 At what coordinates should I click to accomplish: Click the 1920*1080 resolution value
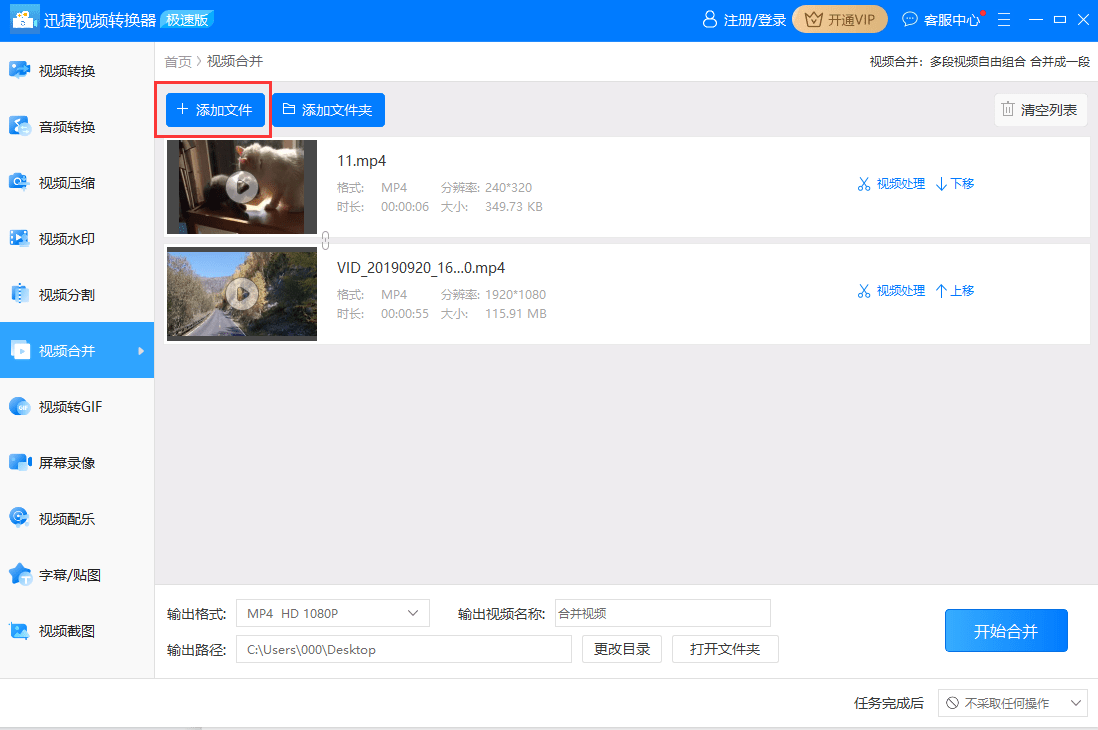tap(515, 294)
